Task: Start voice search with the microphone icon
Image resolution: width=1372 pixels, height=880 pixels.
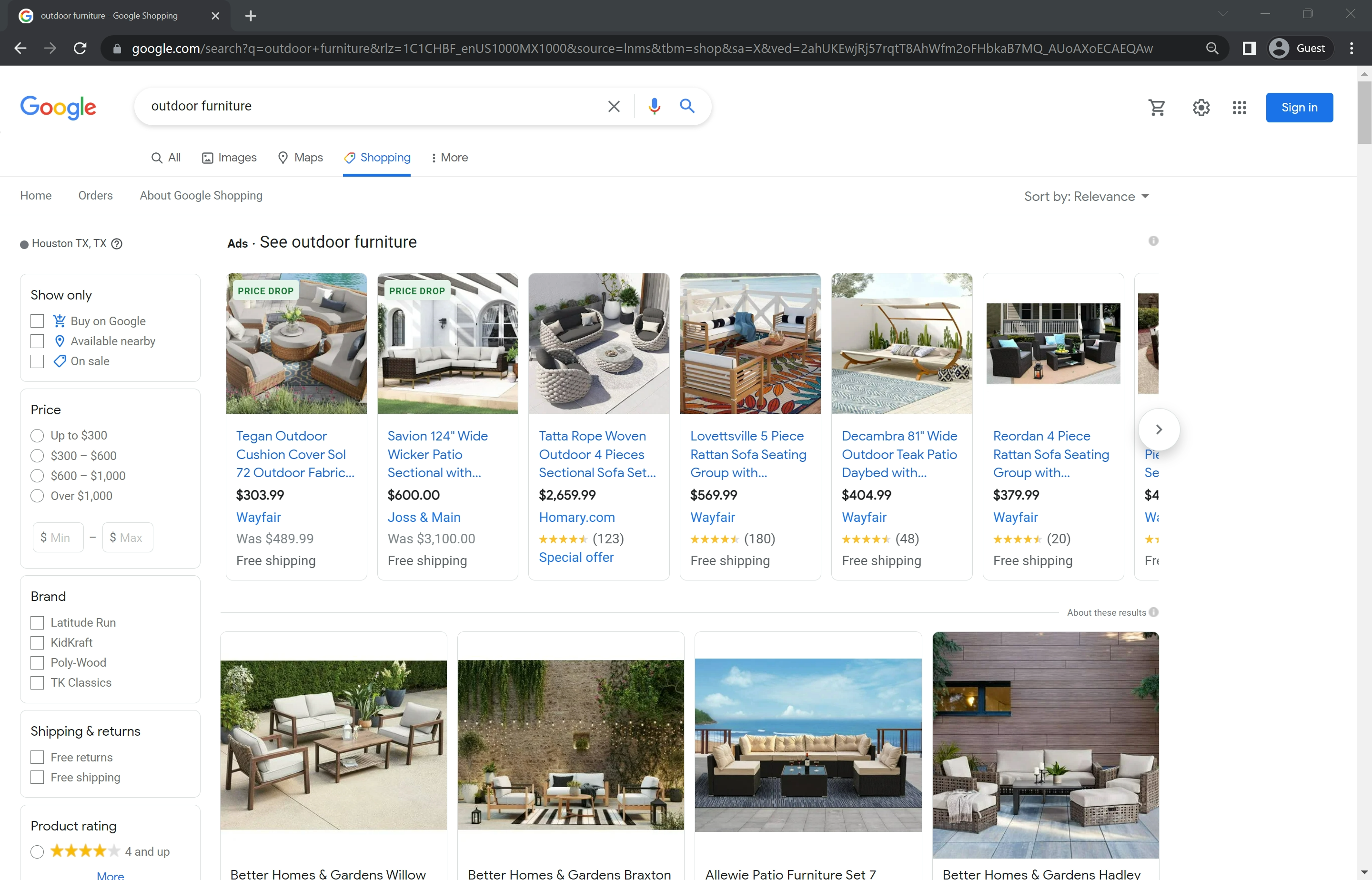Action: tap(654, 106)
